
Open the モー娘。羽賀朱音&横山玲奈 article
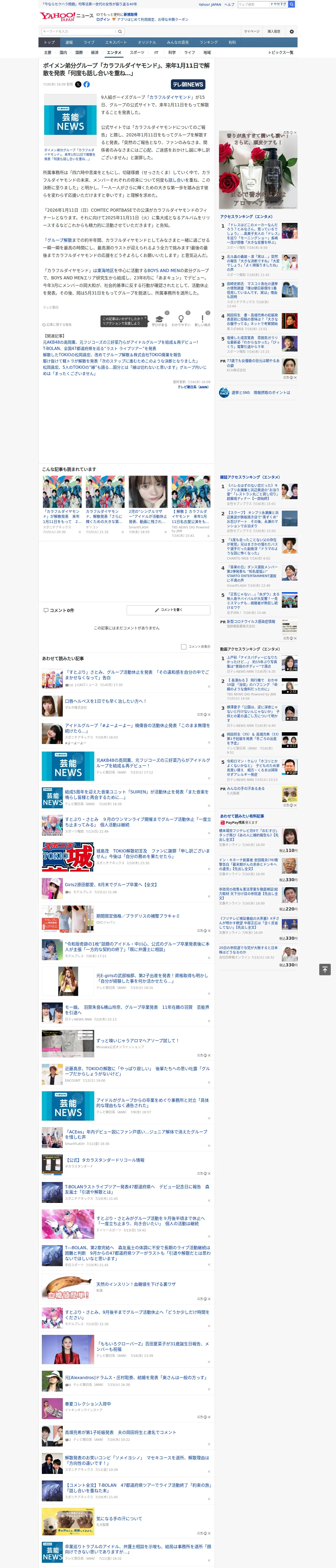tap(137, 1010)
